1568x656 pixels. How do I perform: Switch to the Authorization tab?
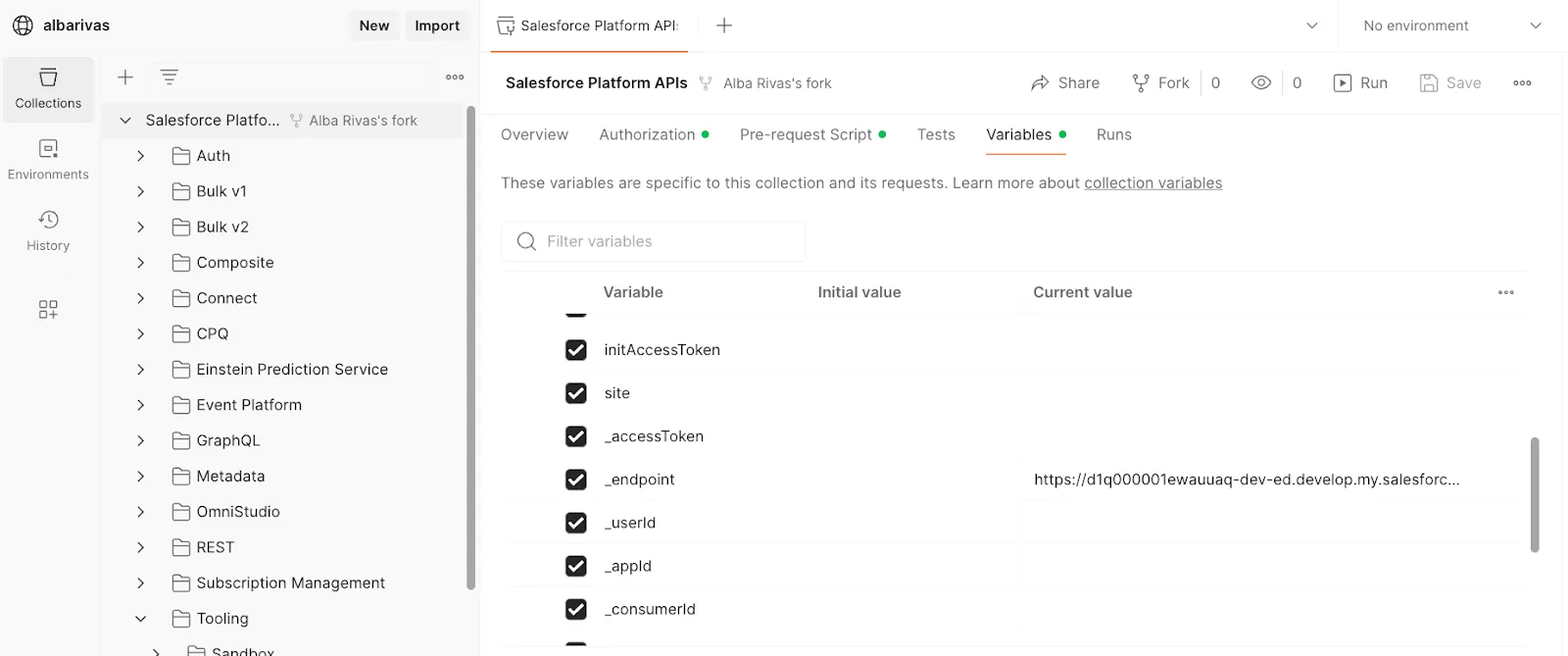coord(647,135)
